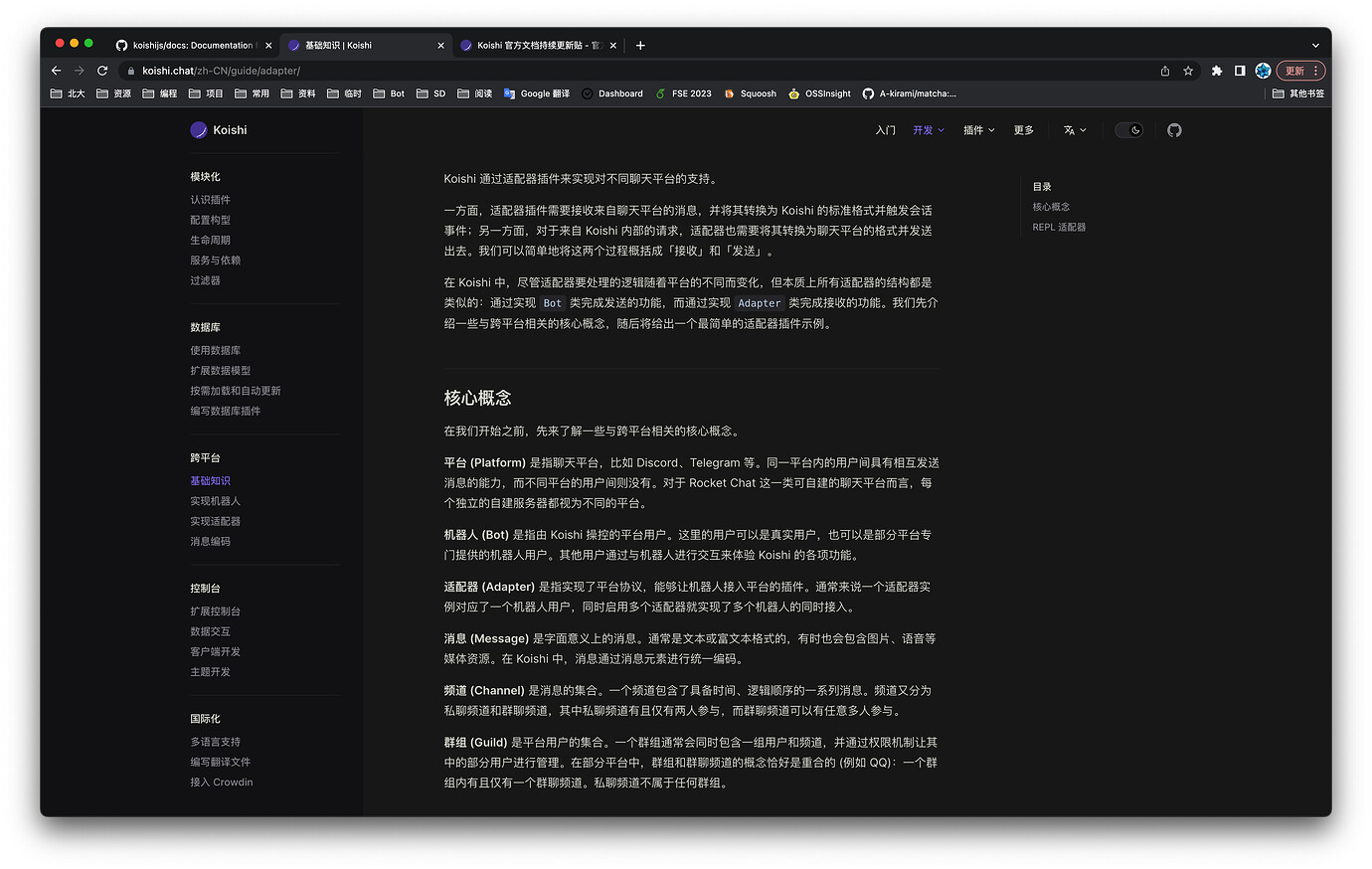This screenshot has height=869, width=1372.
Task: Open the 插件 dropdown in the navbar
Action: point(977,129)
